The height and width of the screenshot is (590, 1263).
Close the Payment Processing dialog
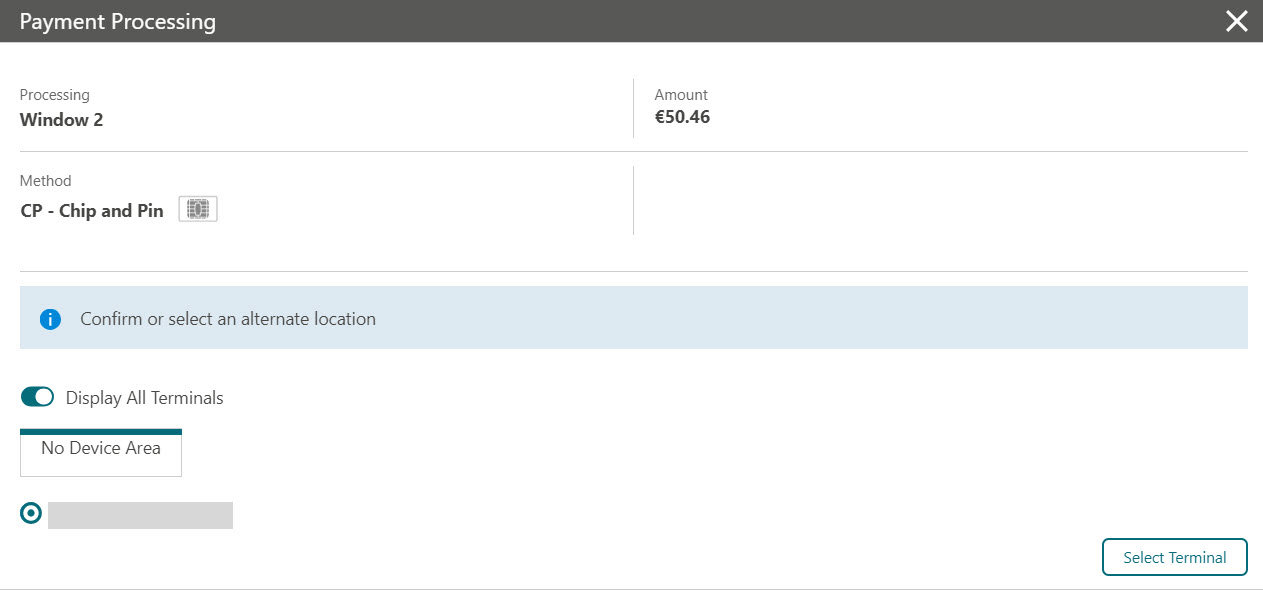click(x=1236, y=21)
